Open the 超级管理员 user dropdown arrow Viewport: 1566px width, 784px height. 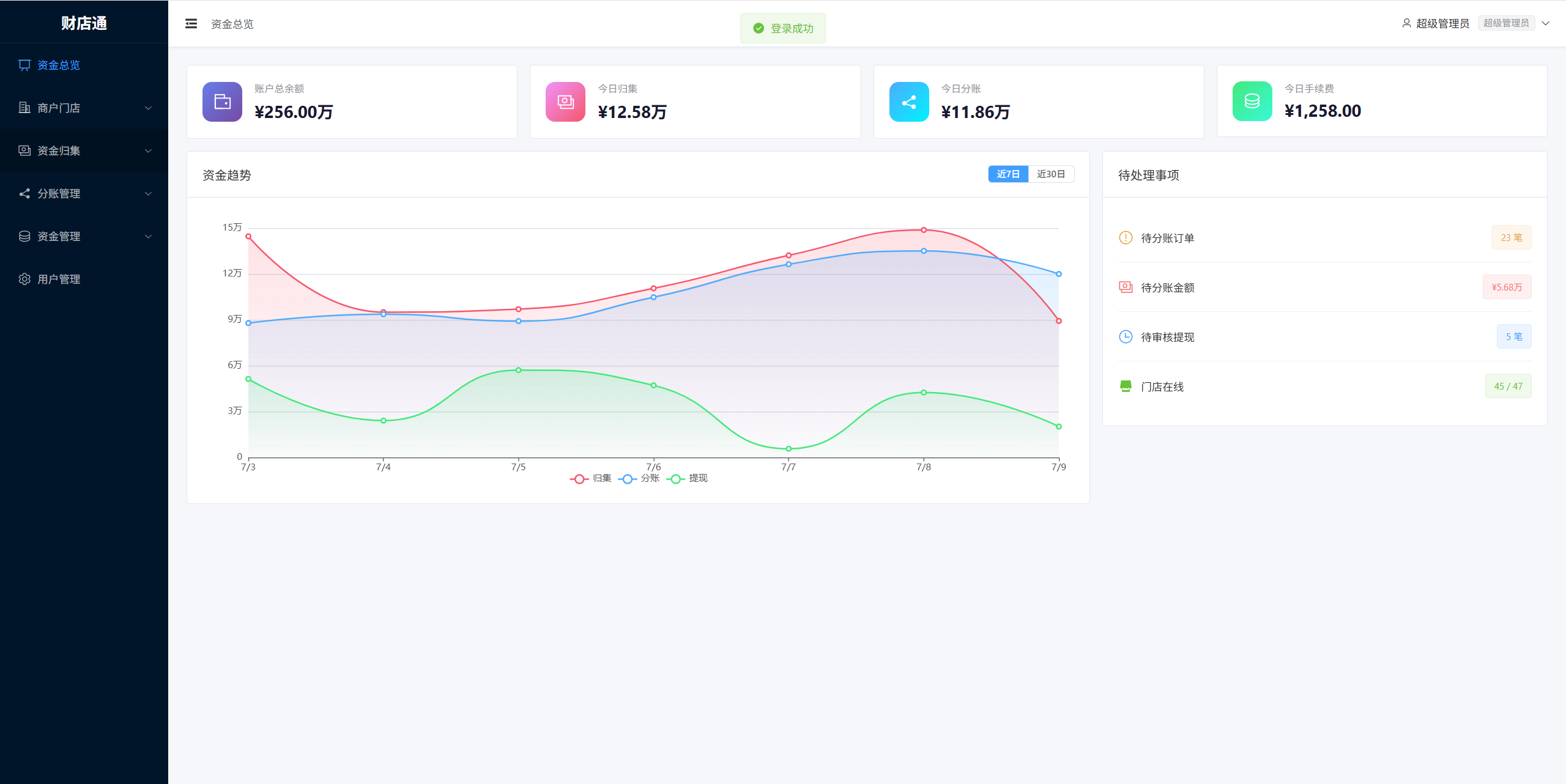(1545, 23)
